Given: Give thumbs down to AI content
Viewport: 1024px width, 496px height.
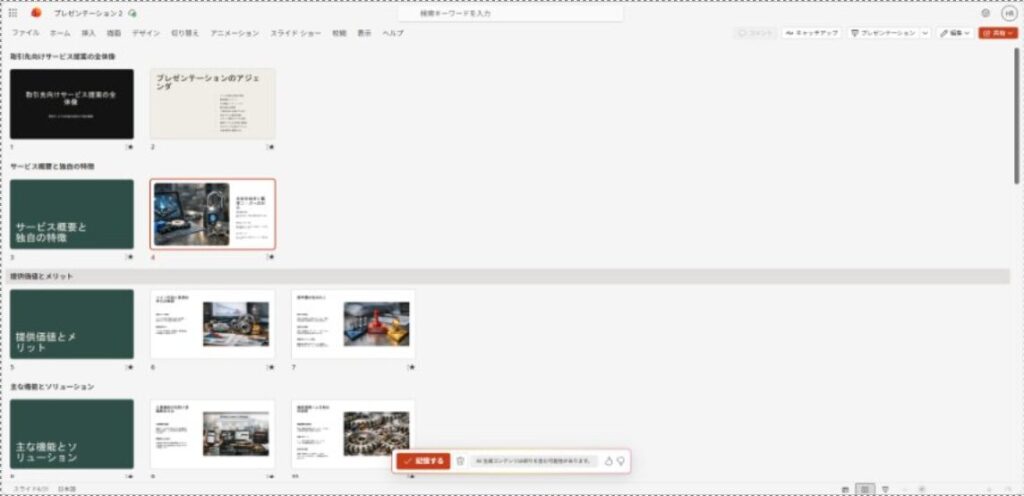Looking at the screenshot, I should (x=620, y=461).
